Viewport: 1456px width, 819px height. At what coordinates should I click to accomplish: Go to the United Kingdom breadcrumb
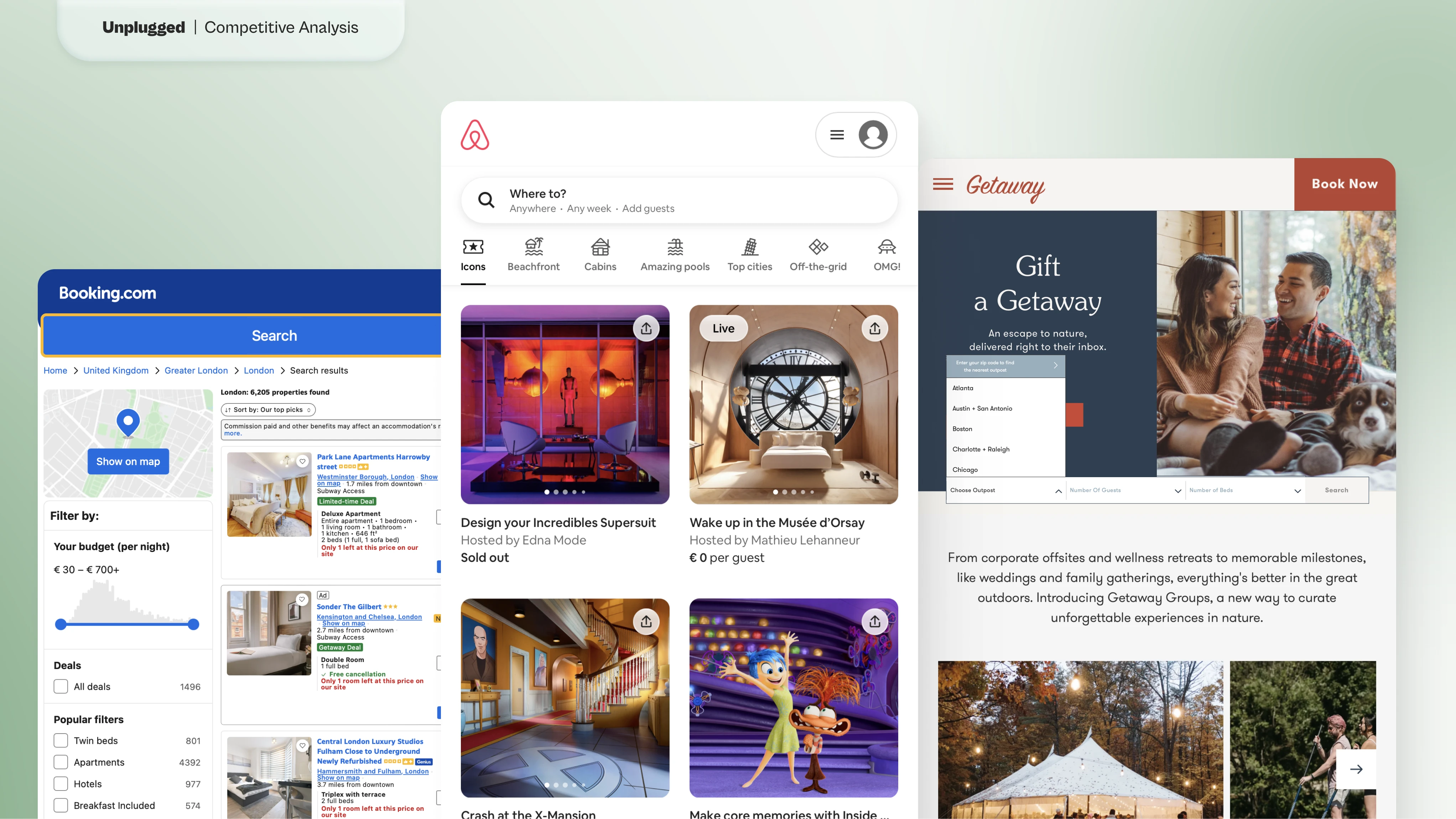[x=116, y=370]
